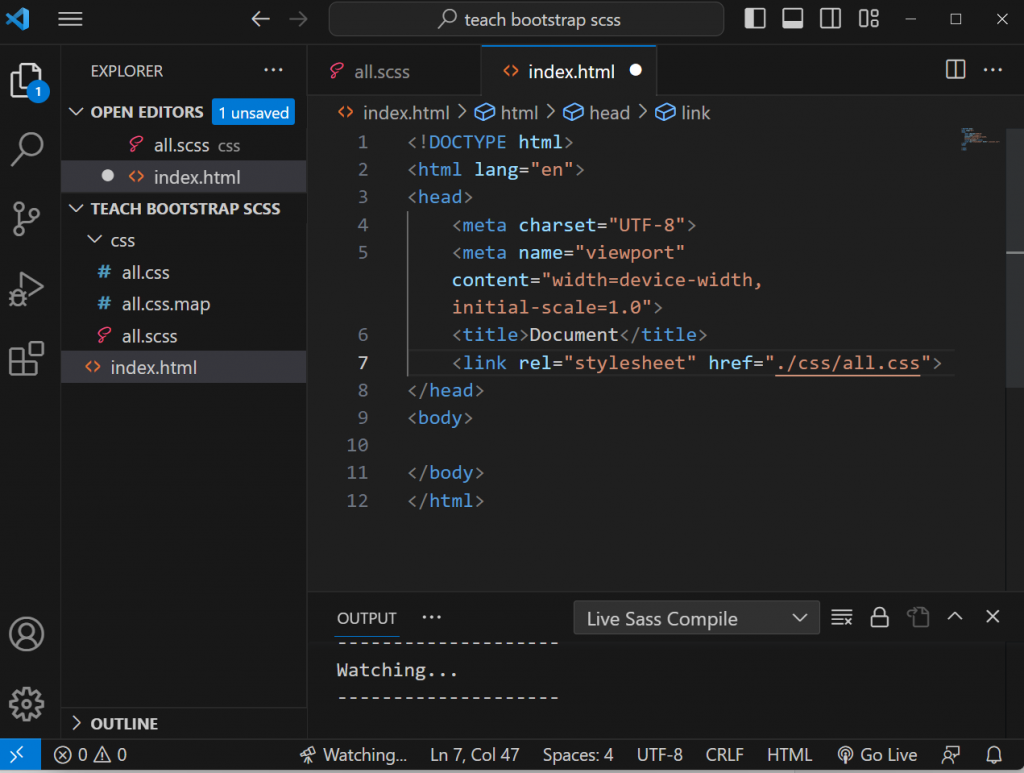Close index.html tab via unsaved dot
Image resolution: width=1024 pixels, height=773 pixels.
[635, 70]
